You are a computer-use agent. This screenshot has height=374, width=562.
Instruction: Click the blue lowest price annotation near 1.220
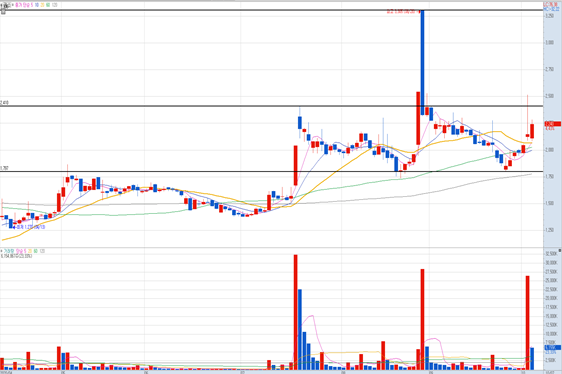30,227
